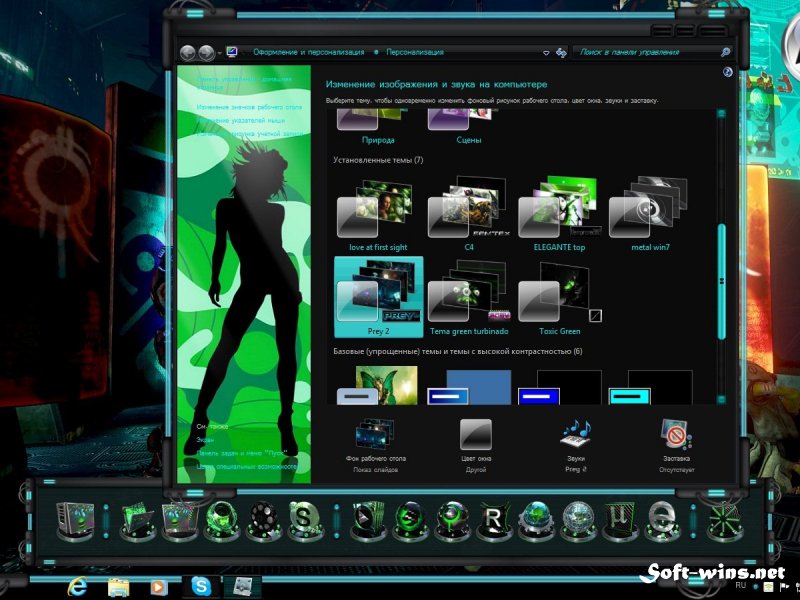Screen dimensions: 800x600
Task: Click the Back navigation arrow button
Action: 188,52
